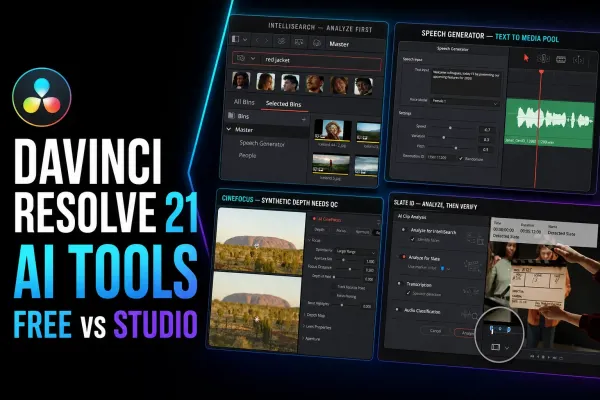Switch to the All Bins tab
Image resolution: width=600 pixels, height=400 pixels.
[244, 102]
